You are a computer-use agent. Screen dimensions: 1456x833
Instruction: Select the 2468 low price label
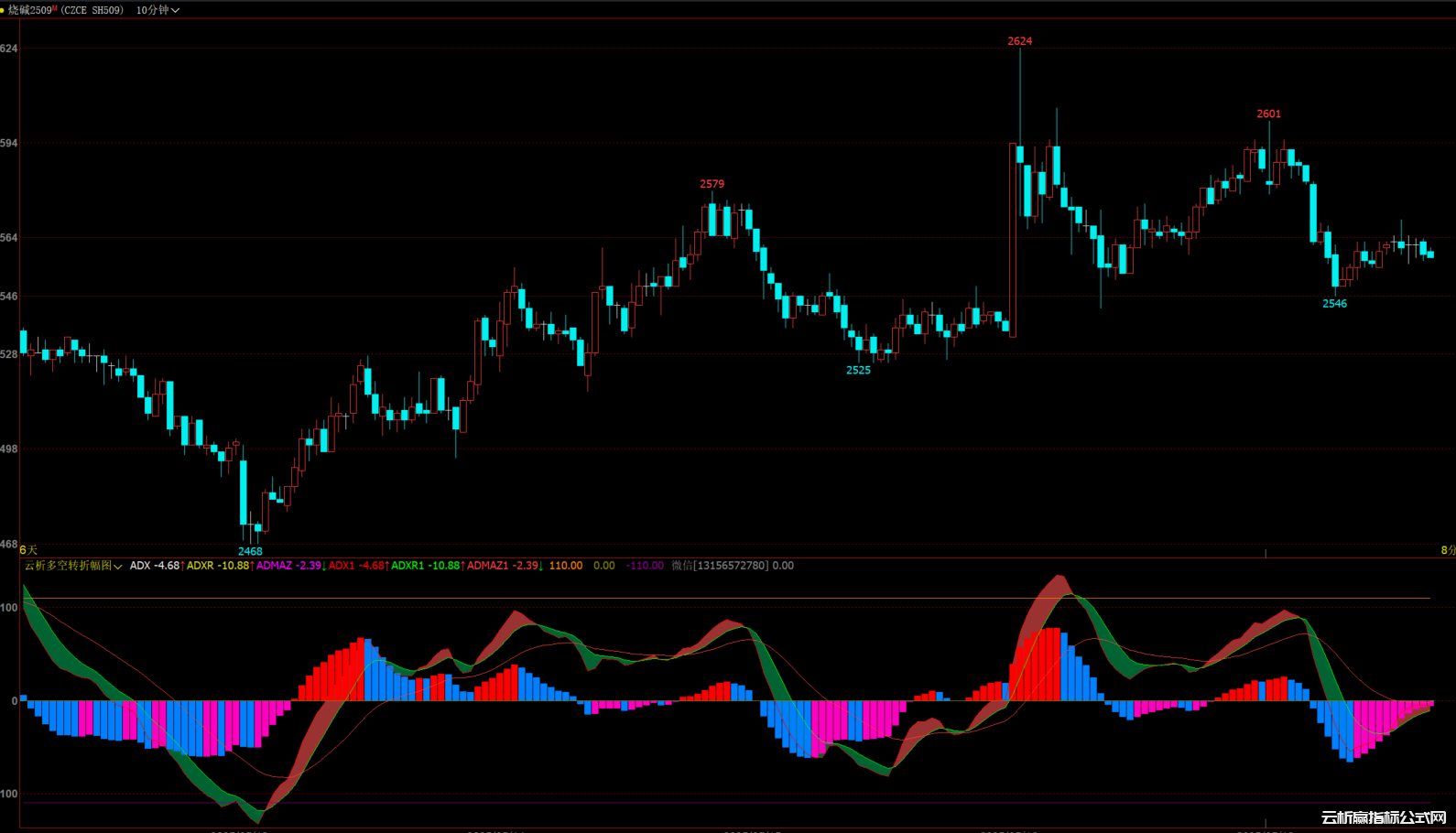click(x=250, y=551)
